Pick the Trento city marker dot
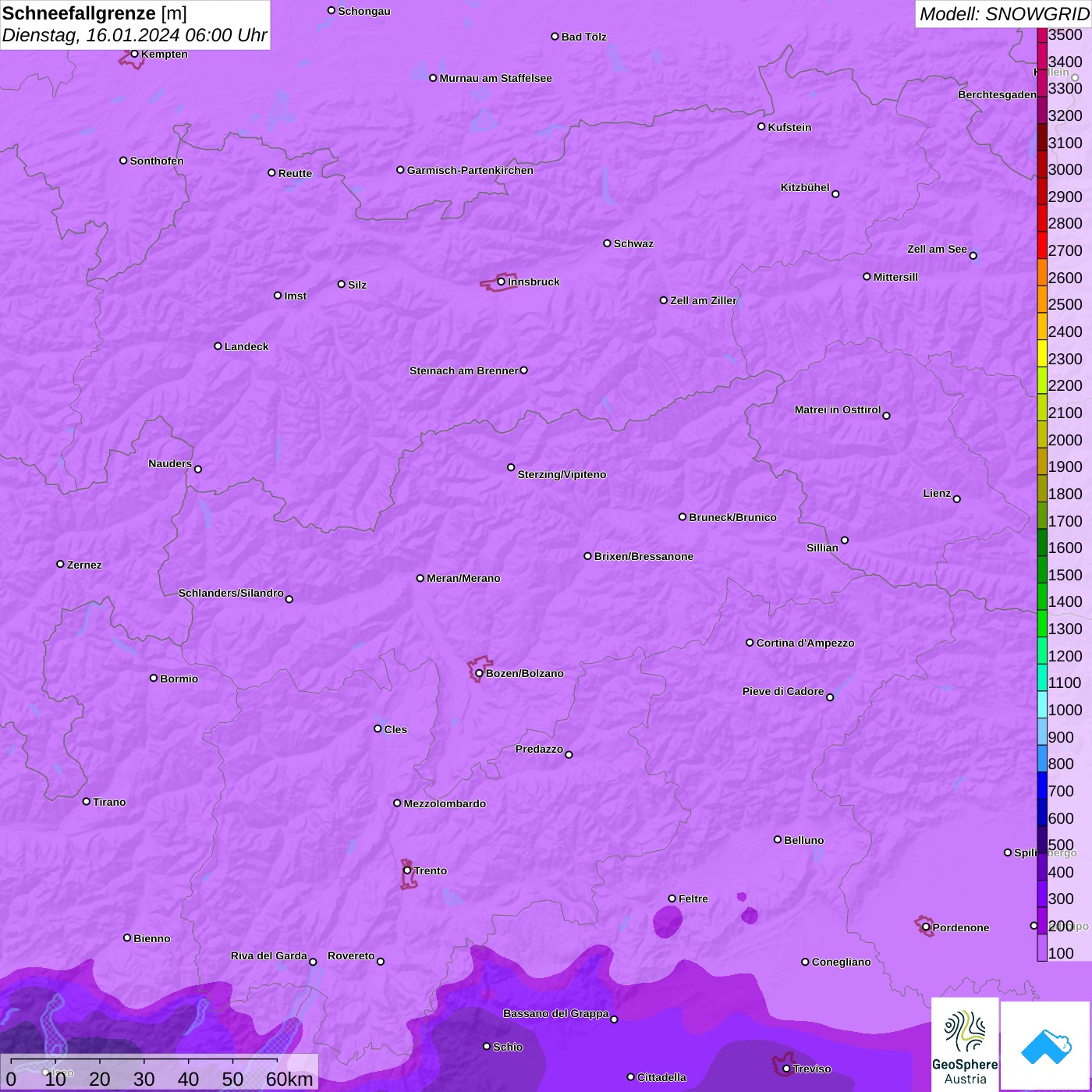This screenshot has height=1092, width=1092. (407, 870)
